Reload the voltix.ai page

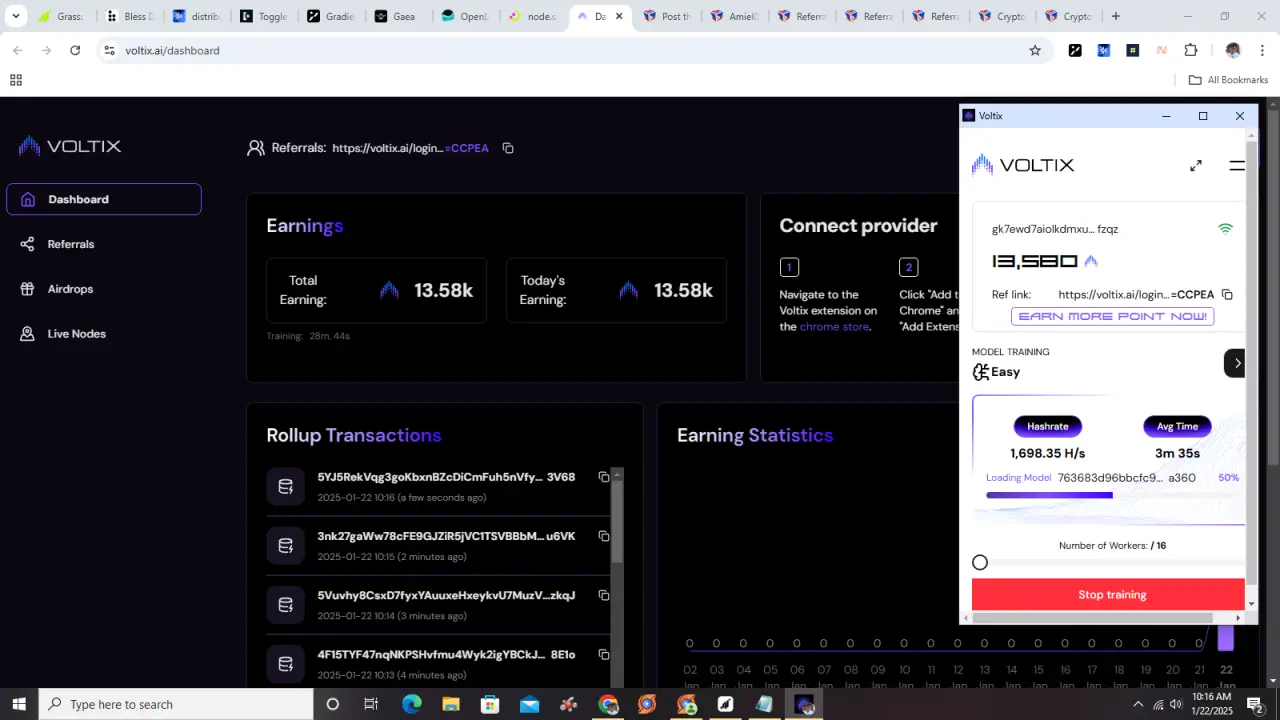pos(75,51)
